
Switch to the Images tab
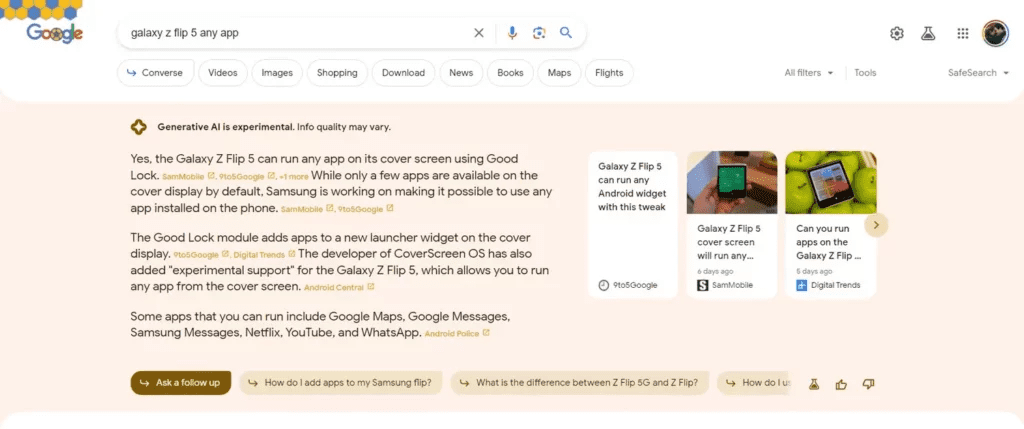pyautogui.click(x=277, y=73)
